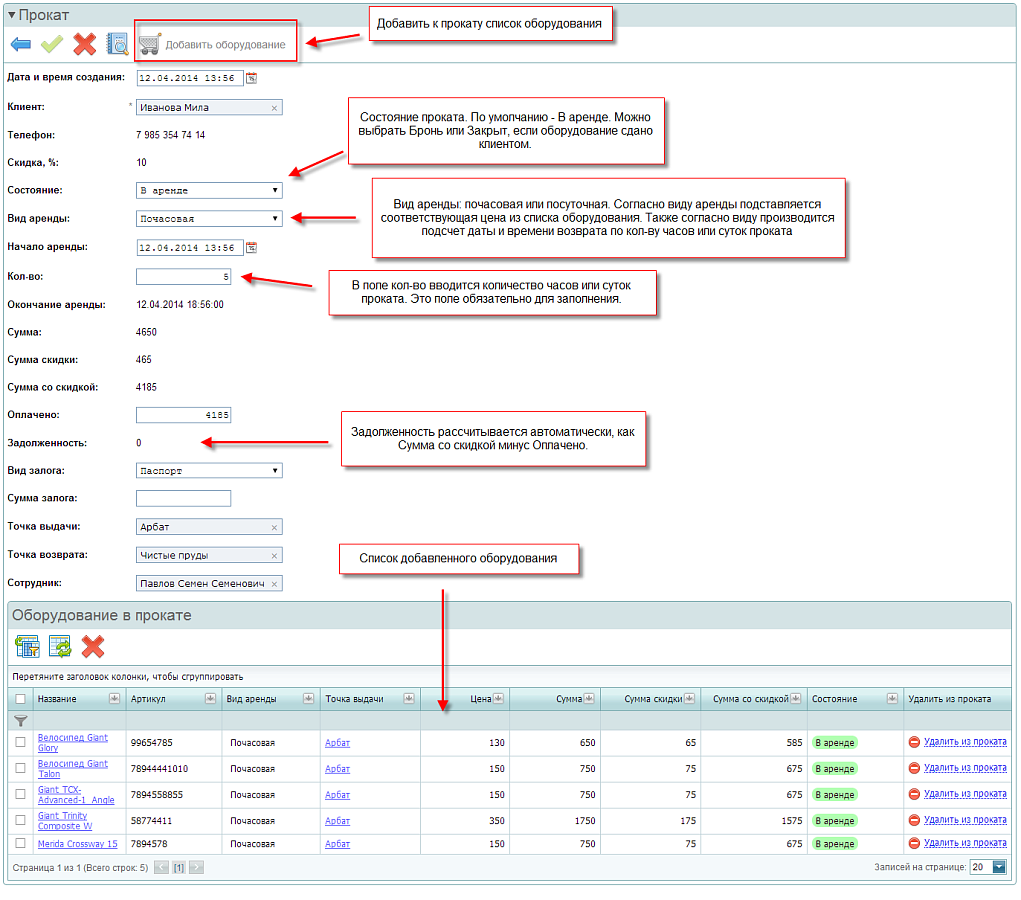Click the funnel filter row icon
Screen dimensions: 1021x900
point(21,721)
